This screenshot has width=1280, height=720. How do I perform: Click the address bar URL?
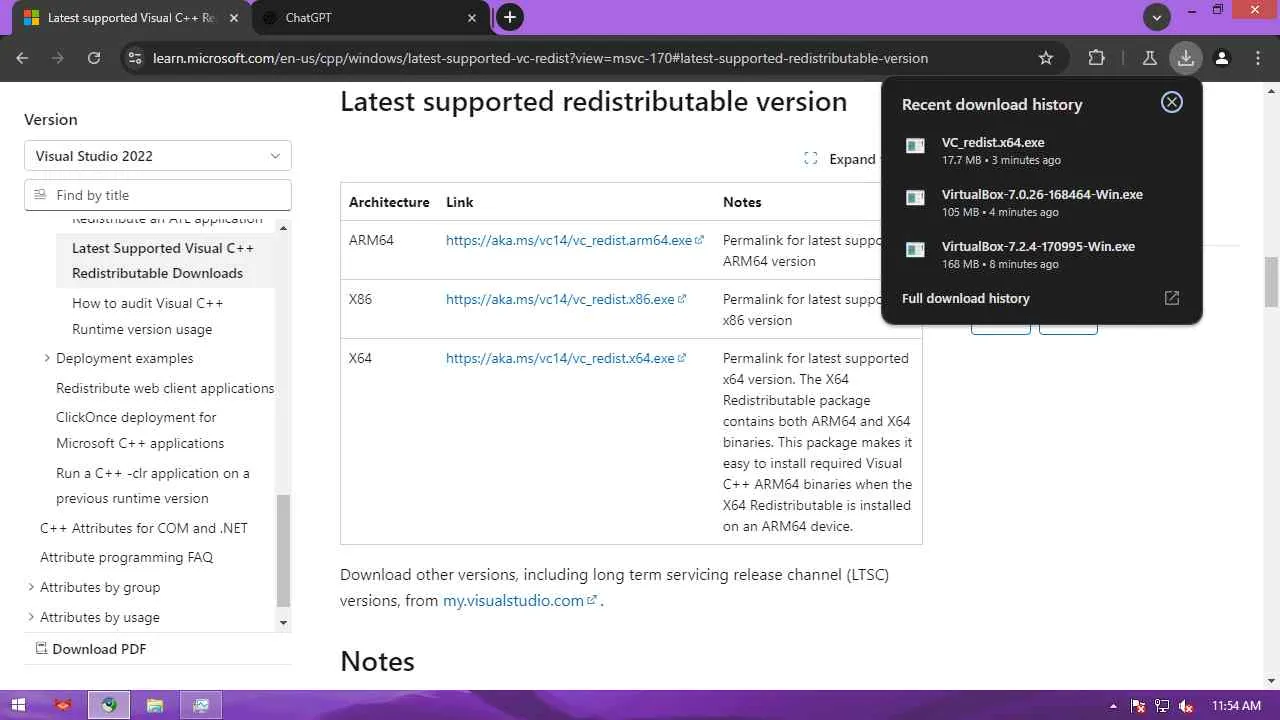pos(540,58)
